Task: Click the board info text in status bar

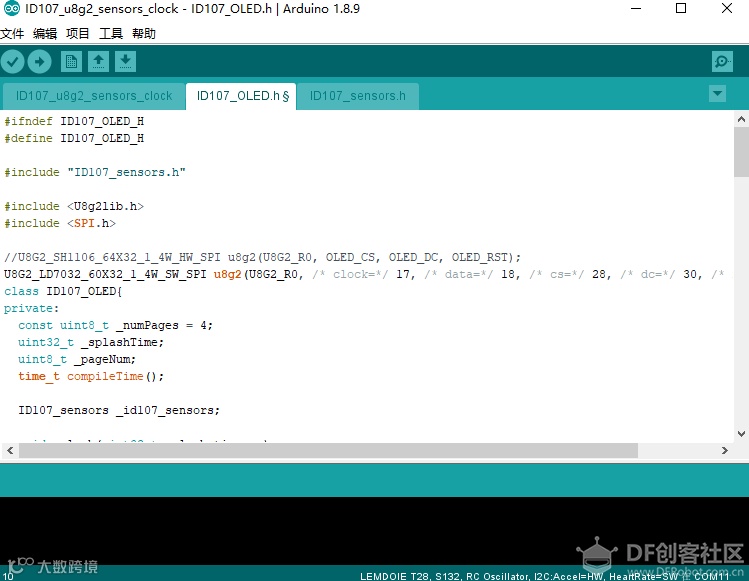Action: pos(545,576)
